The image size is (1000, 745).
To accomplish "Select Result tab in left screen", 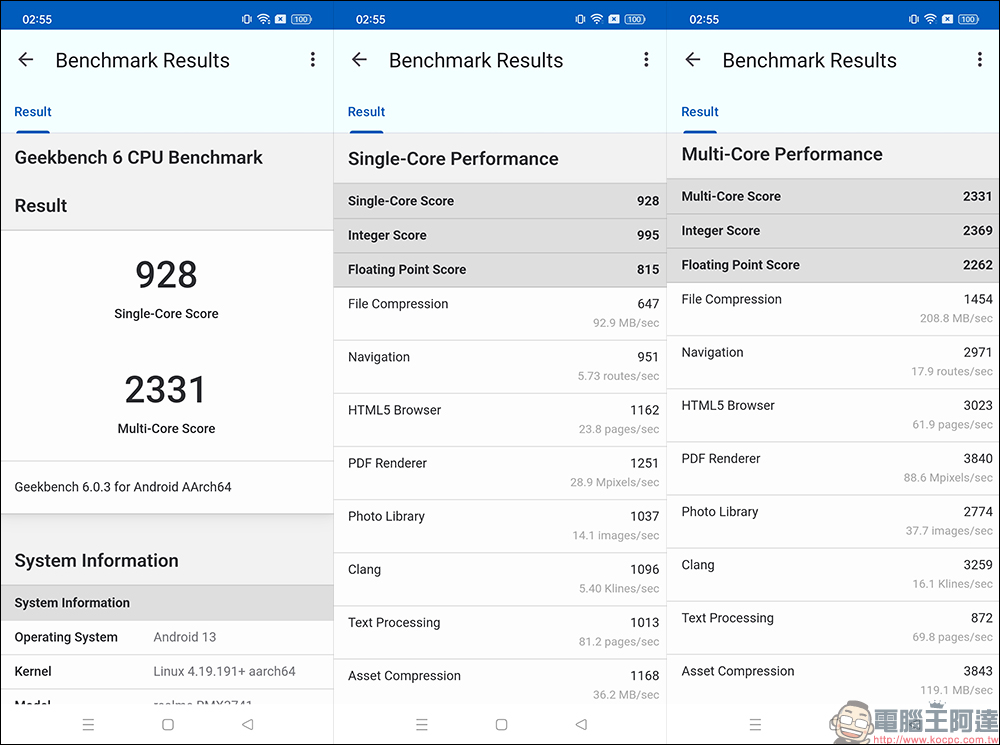I will coord(33,112).
